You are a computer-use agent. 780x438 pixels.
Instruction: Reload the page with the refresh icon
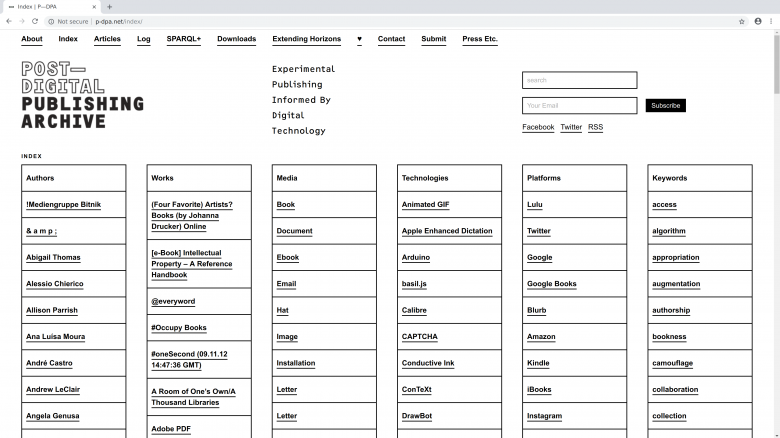[36, 20]
